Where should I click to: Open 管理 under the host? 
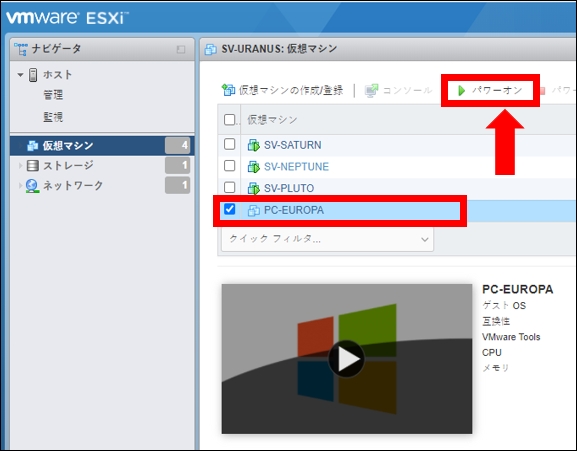53,95
